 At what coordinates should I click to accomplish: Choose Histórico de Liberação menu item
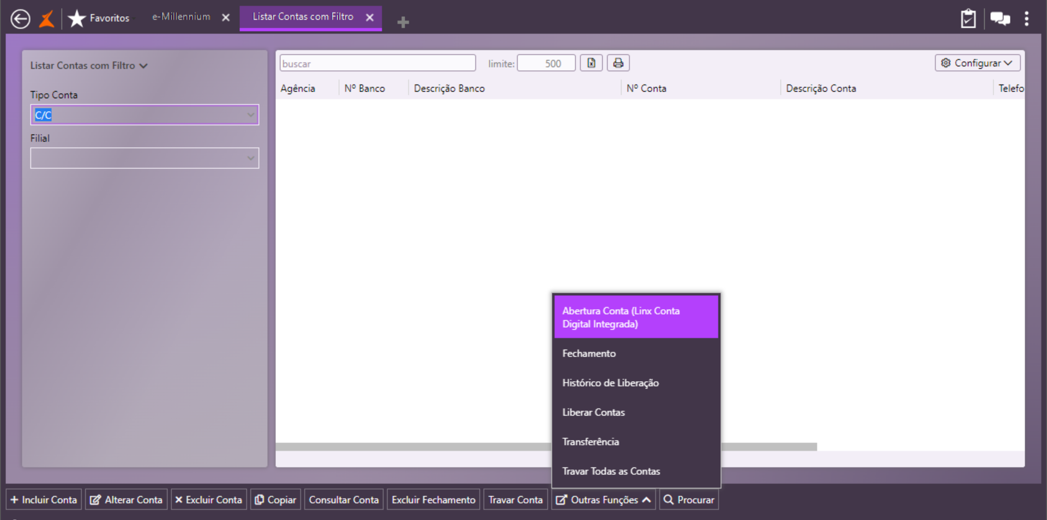610,383
